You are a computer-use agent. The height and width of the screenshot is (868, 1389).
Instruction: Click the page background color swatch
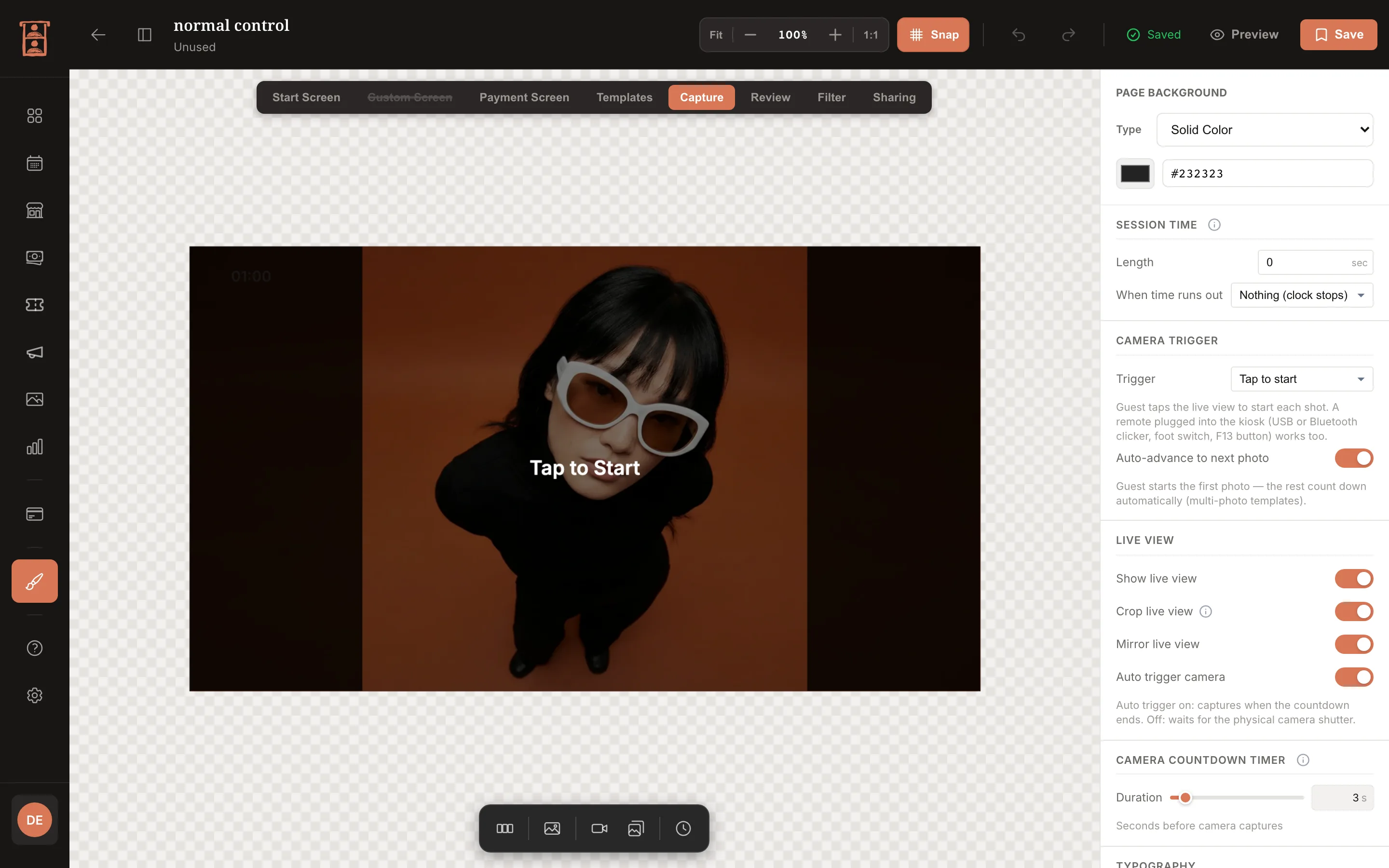point(1135,174)
